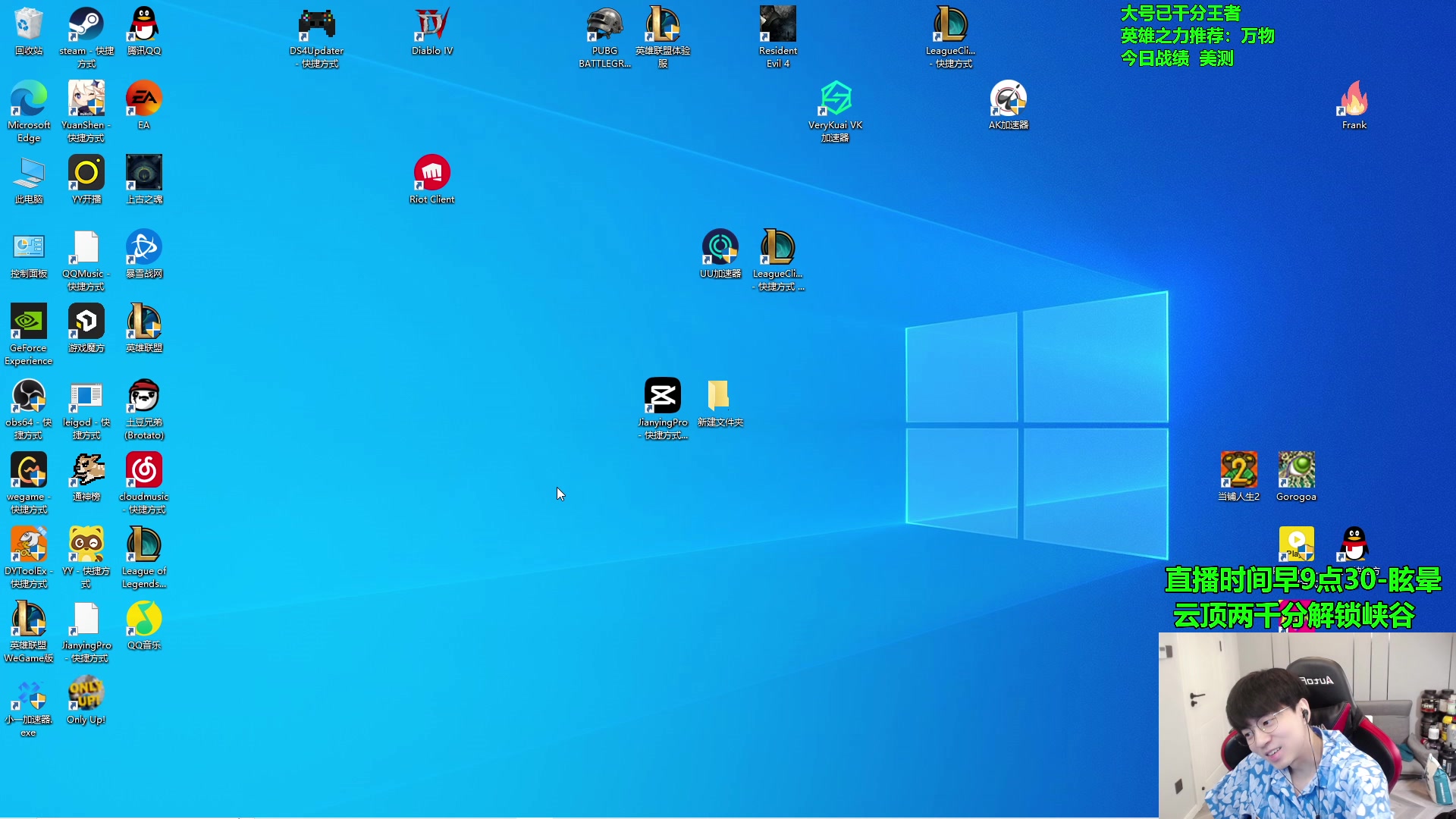Select the 英雄联盟体验服 icon
Screen dimensions: 1456x819
663,37
